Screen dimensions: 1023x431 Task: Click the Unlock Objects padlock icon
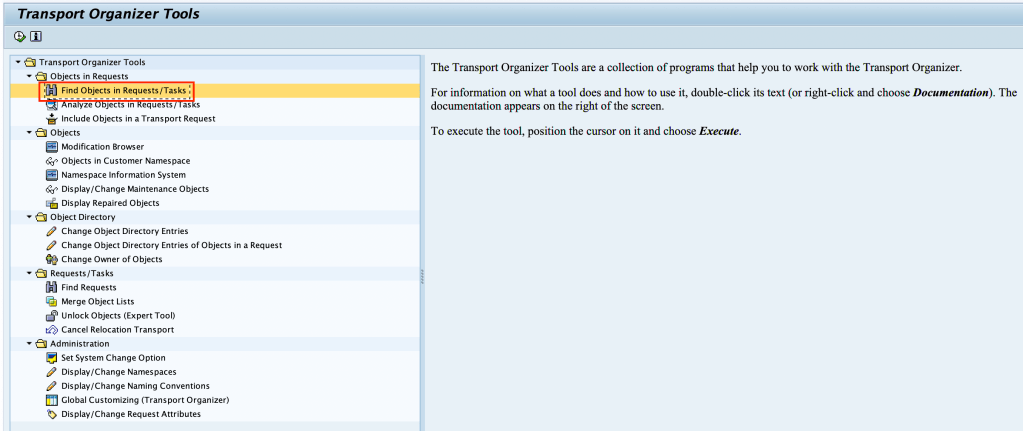(52, 315)
